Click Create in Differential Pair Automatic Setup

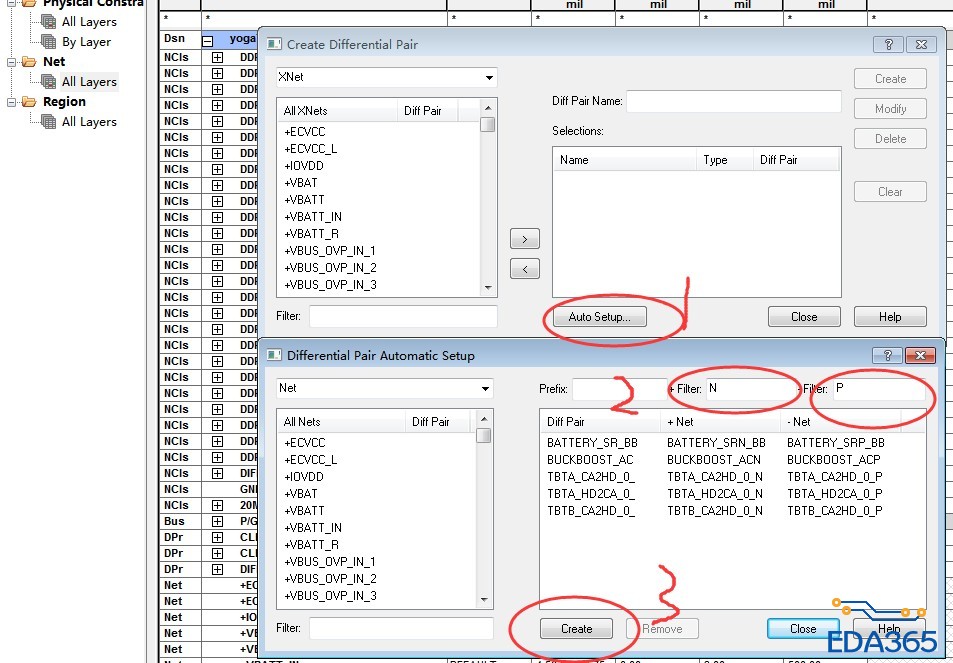point(576,629)
